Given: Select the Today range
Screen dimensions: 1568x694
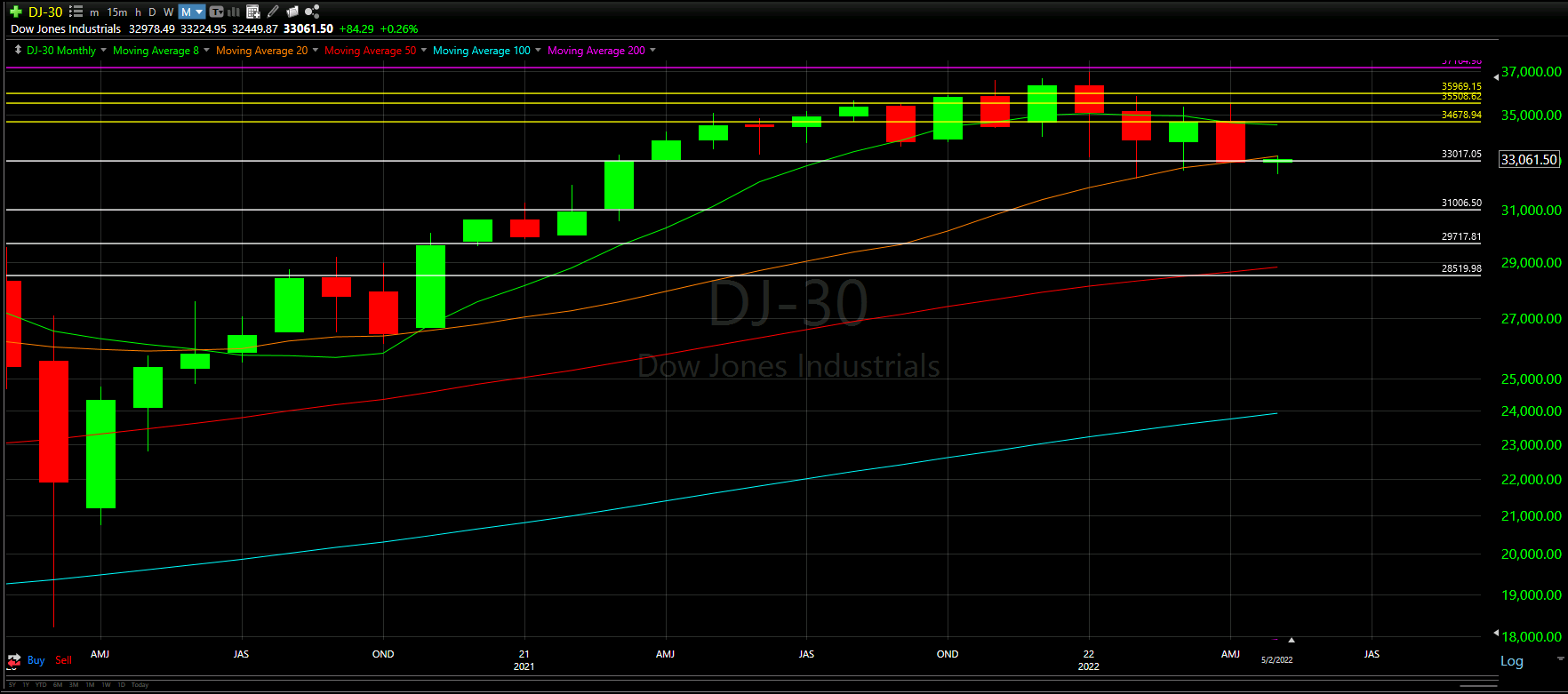Looking at the screenshot, I should tap(140, 685).
